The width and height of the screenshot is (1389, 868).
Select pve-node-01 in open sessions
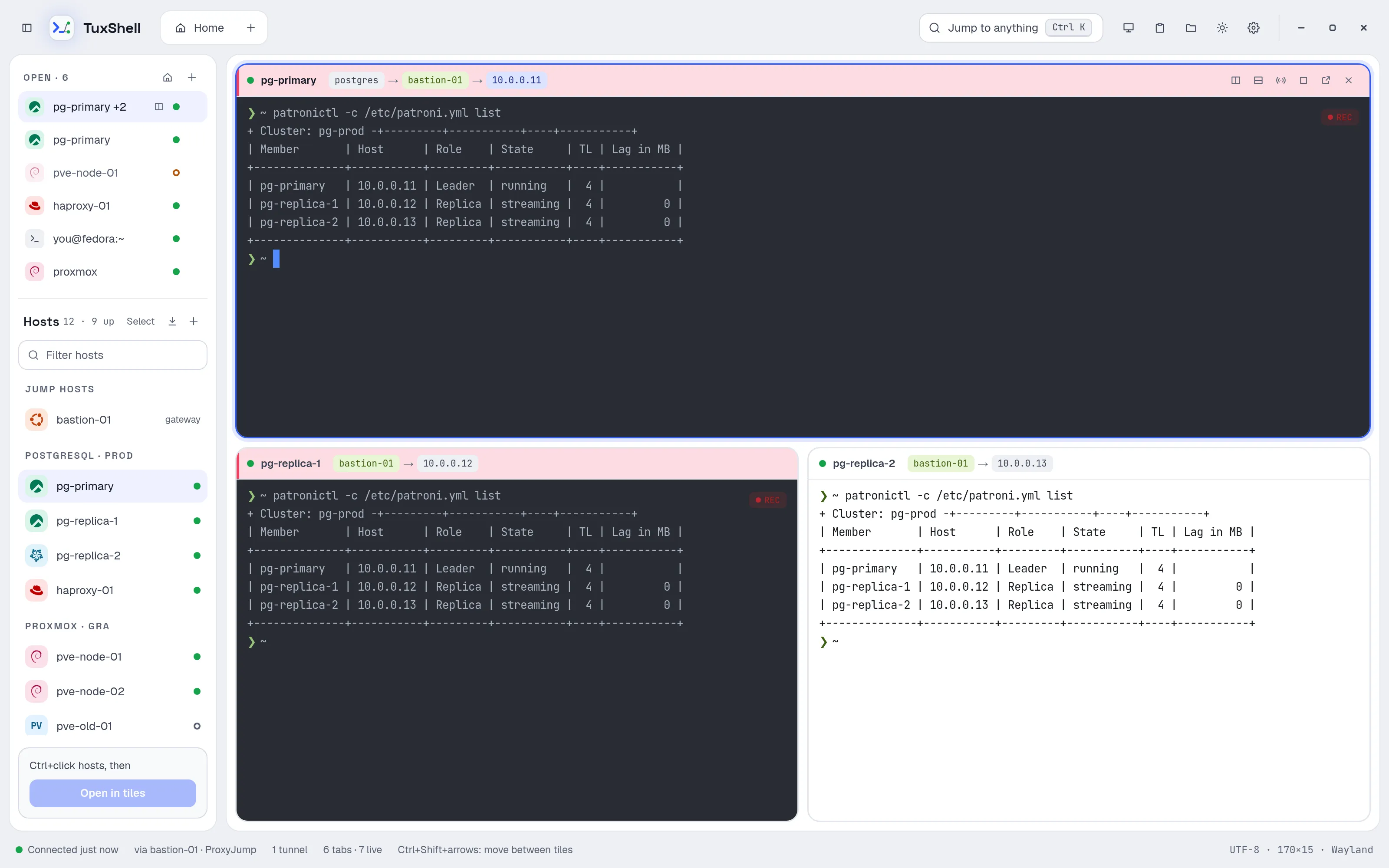[112, 173]
